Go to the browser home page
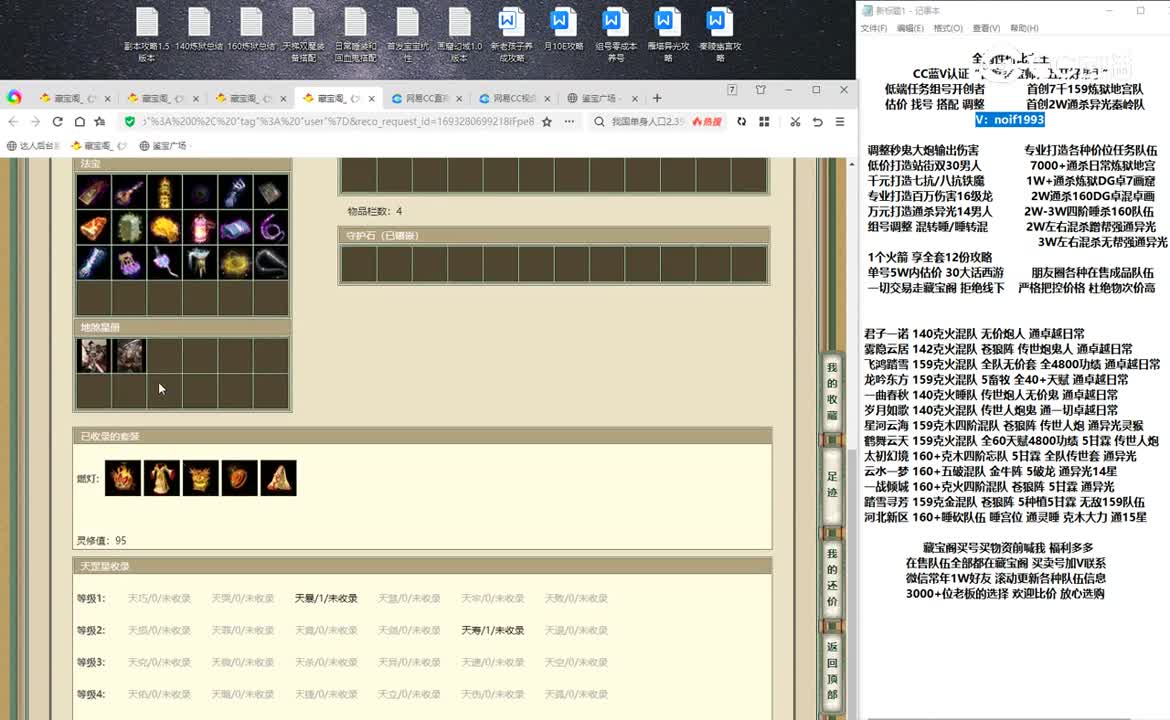The image size is (1170, 720). pyautogui.click(x=79, y=122)
